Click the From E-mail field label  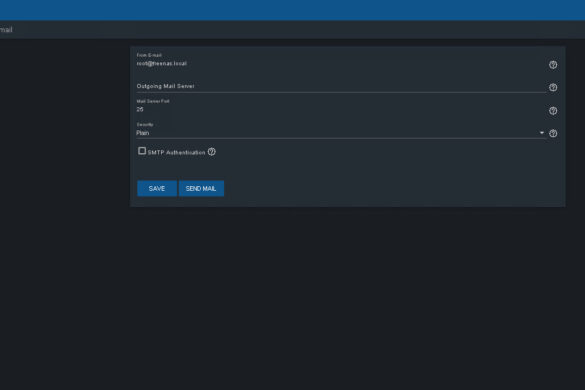point(149,55)
